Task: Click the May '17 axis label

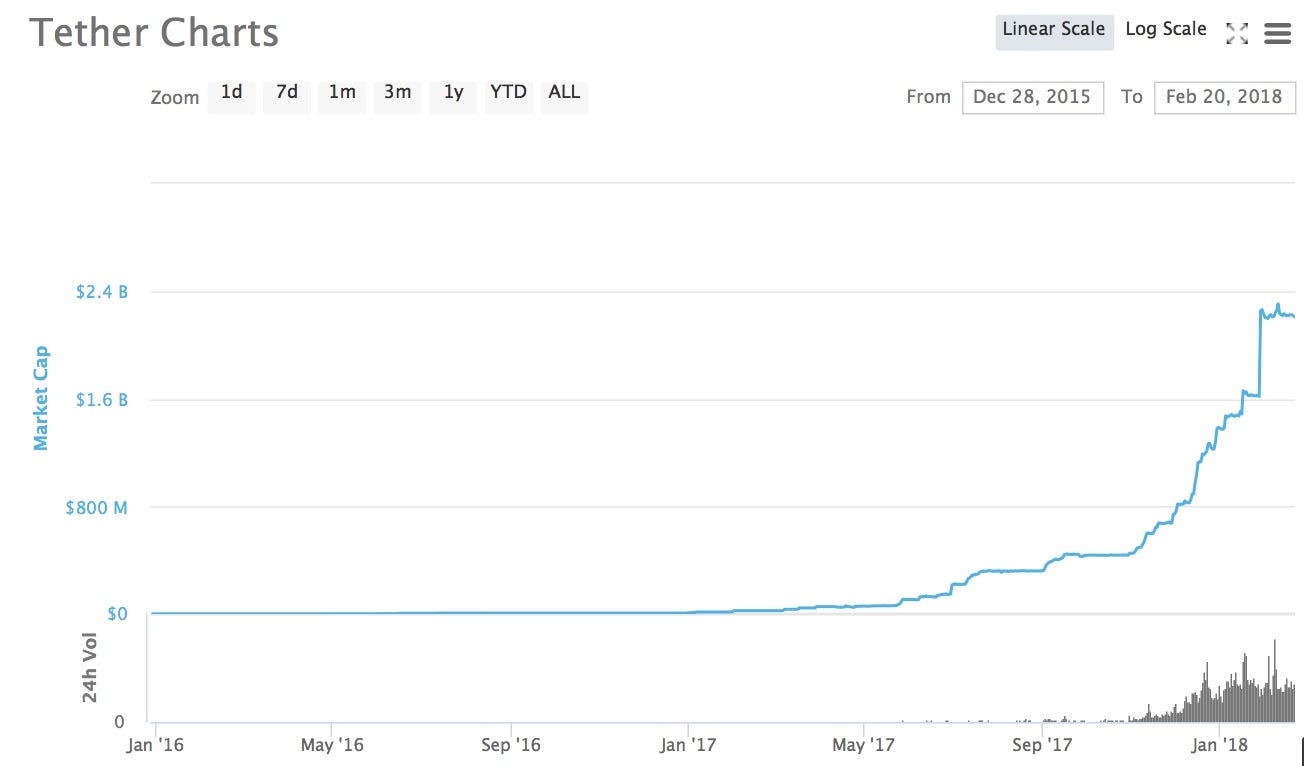Action: pyautogui.click(x=863, y=745)
